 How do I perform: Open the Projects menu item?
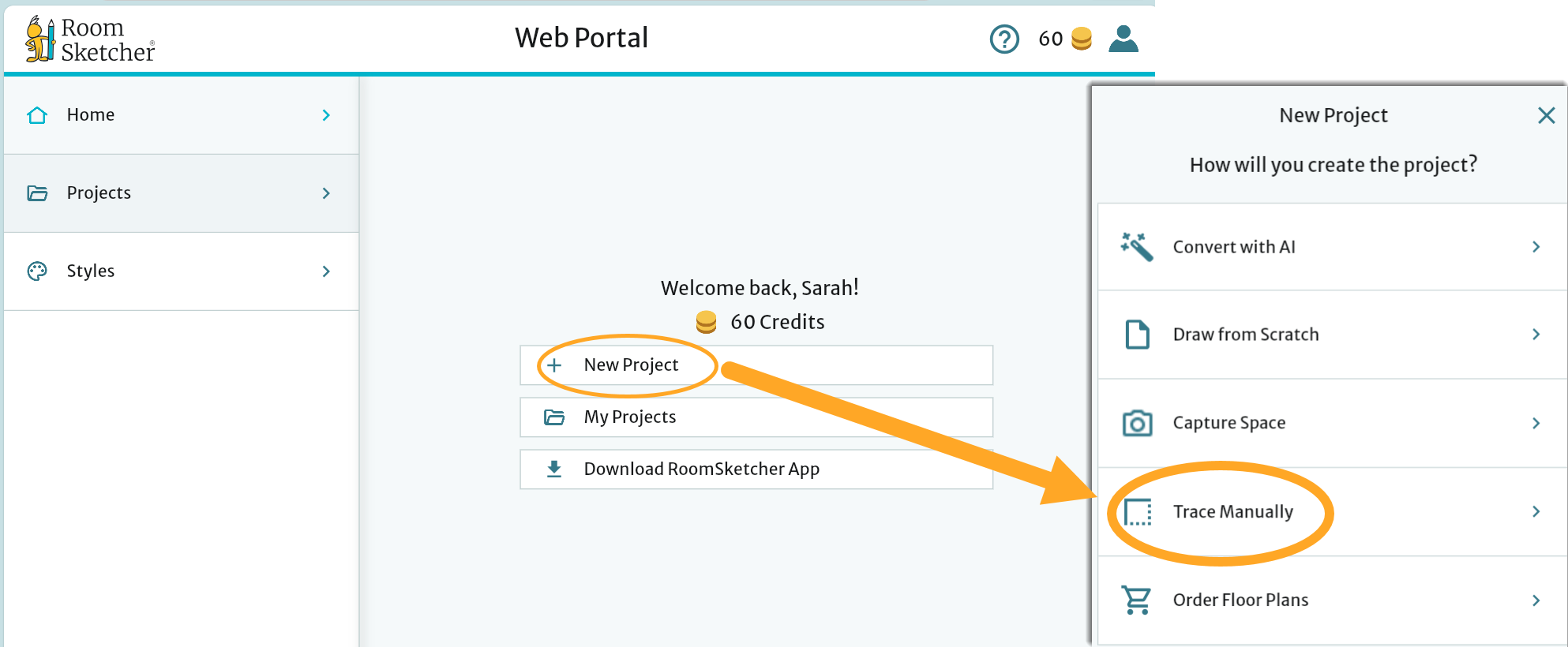coord(182,193)
